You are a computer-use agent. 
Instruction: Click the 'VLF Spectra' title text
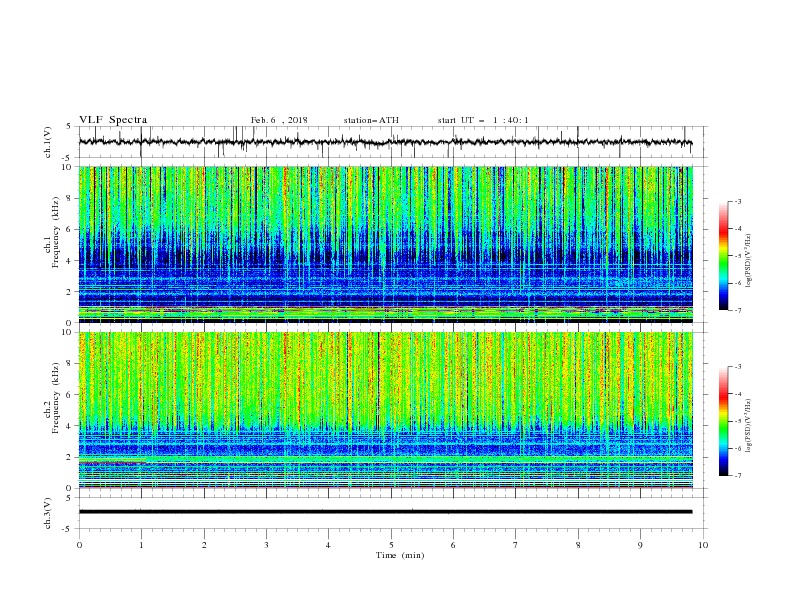113,120
